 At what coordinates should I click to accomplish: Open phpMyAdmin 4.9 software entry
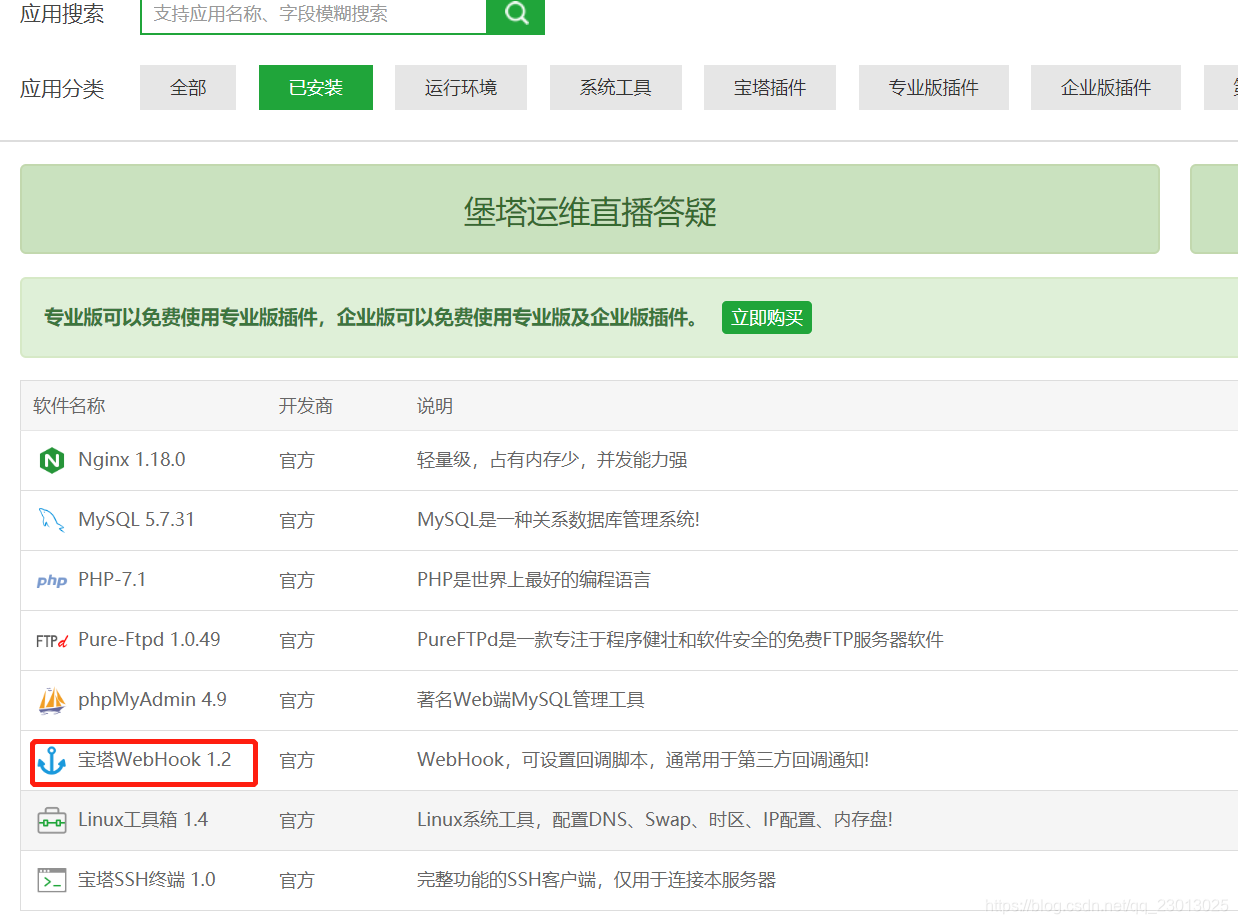click(152, 700)
